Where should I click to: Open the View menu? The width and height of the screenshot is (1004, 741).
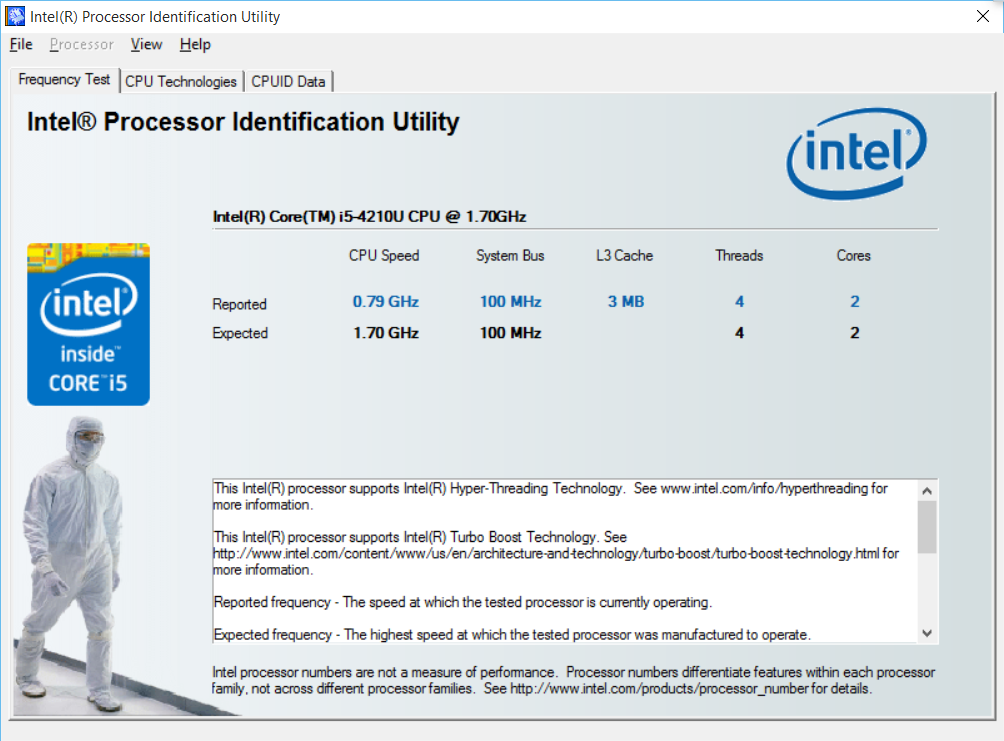pos(146,44)
